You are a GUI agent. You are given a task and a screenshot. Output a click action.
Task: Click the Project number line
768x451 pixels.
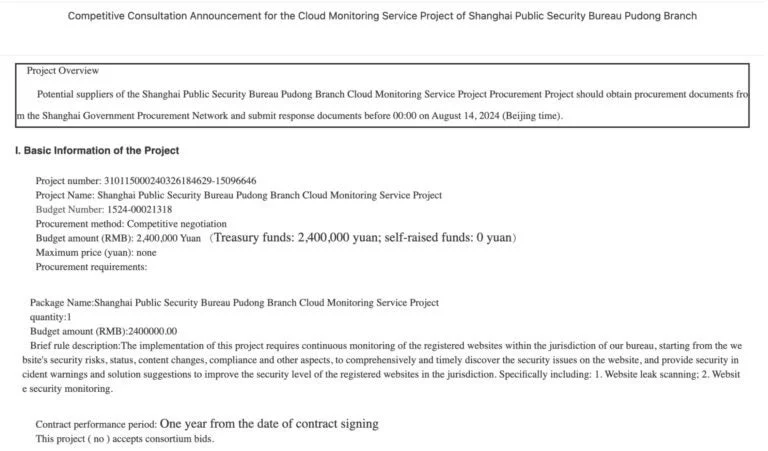point(145,181)
